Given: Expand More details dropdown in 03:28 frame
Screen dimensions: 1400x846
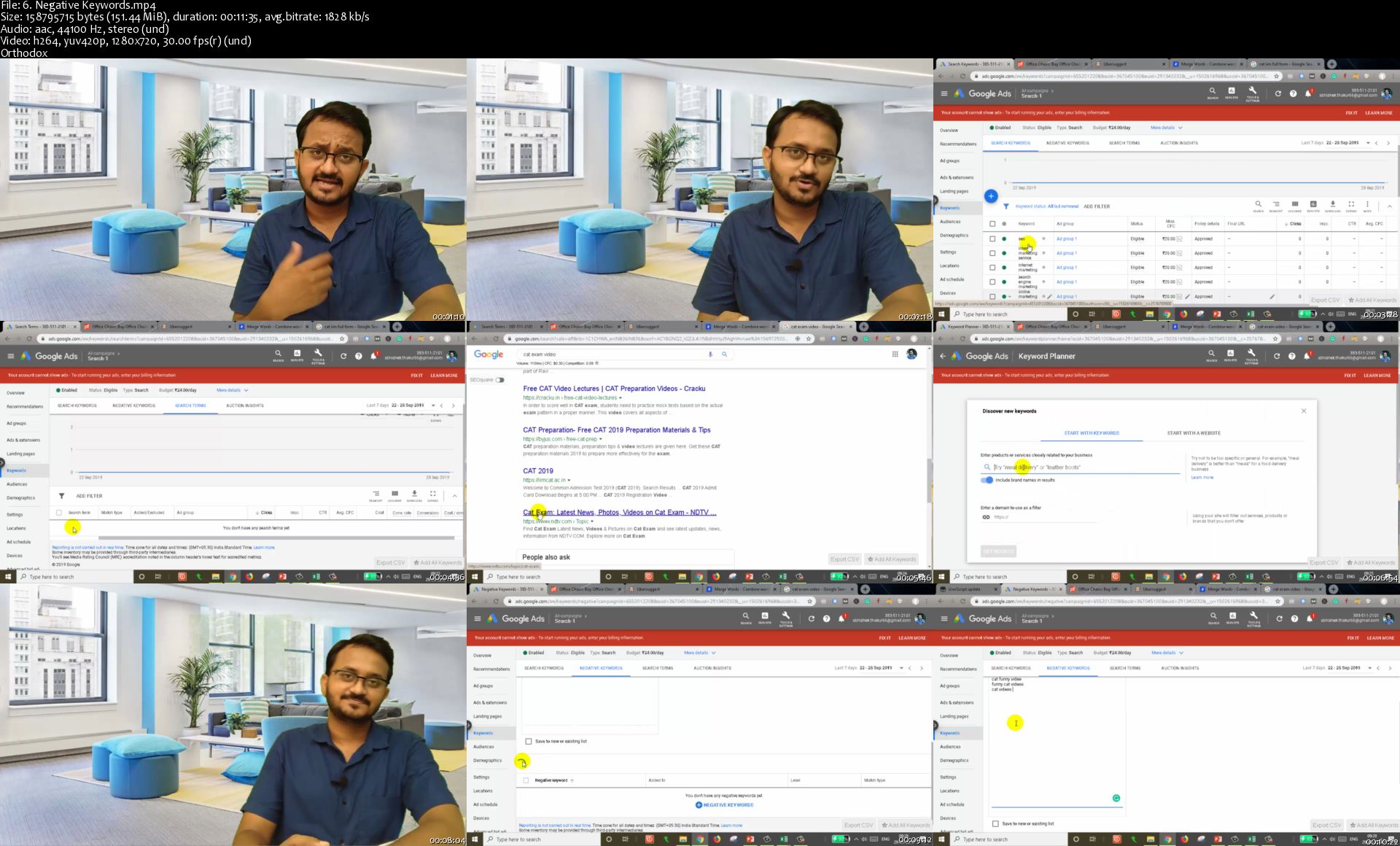Looking at the screenshot, I should click(1166, 128).
